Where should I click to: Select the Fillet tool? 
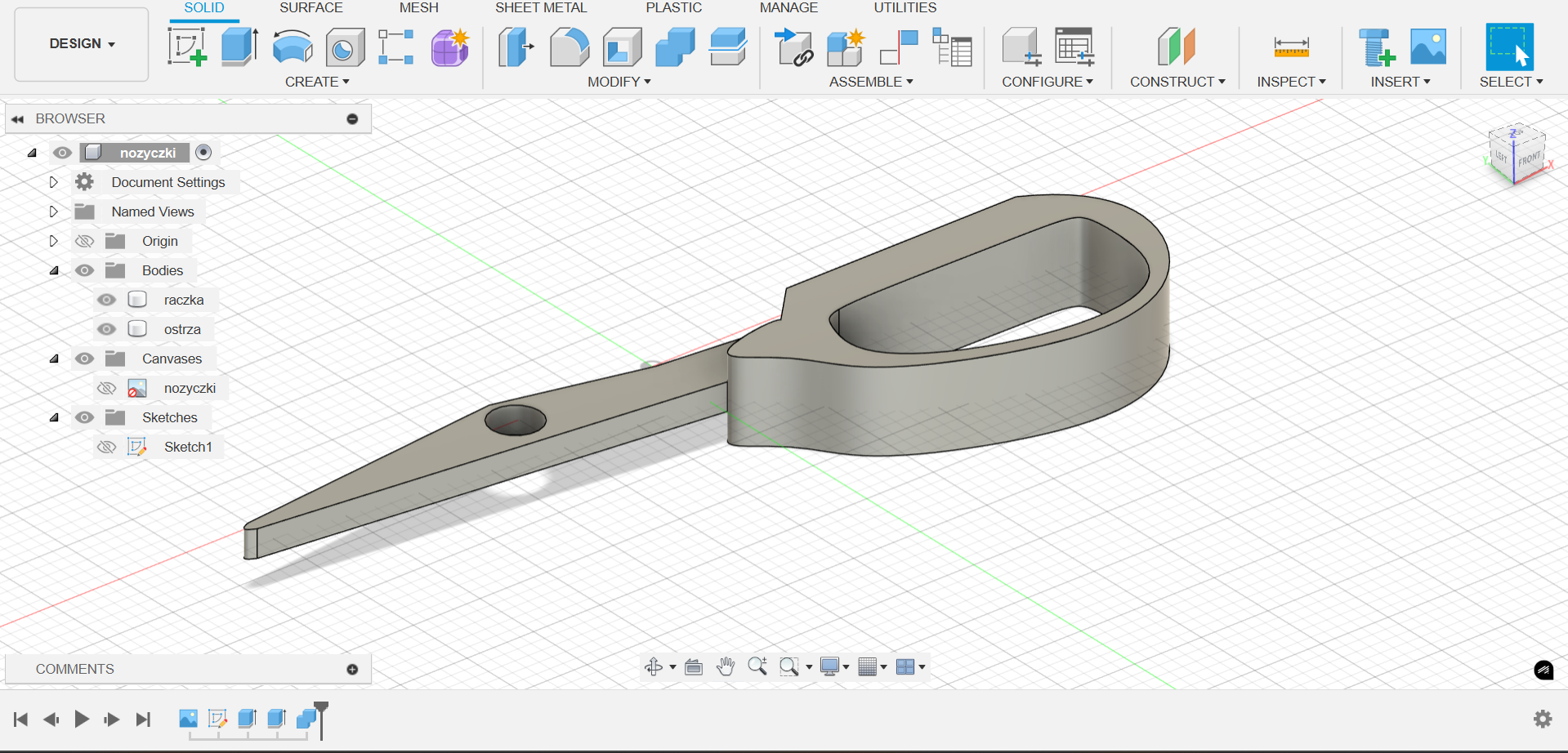pos(570,47)
